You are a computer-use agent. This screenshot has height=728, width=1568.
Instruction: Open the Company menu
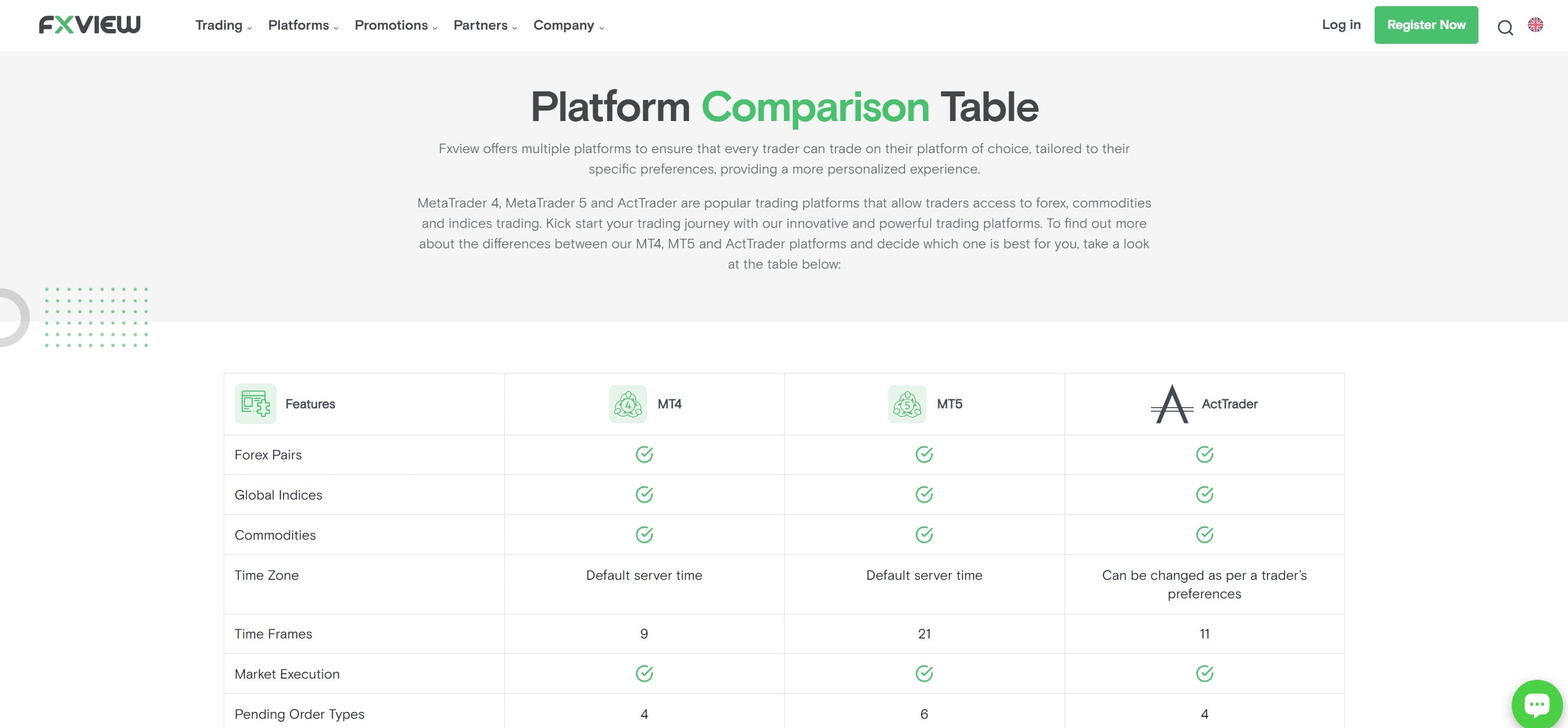(563, 25)
